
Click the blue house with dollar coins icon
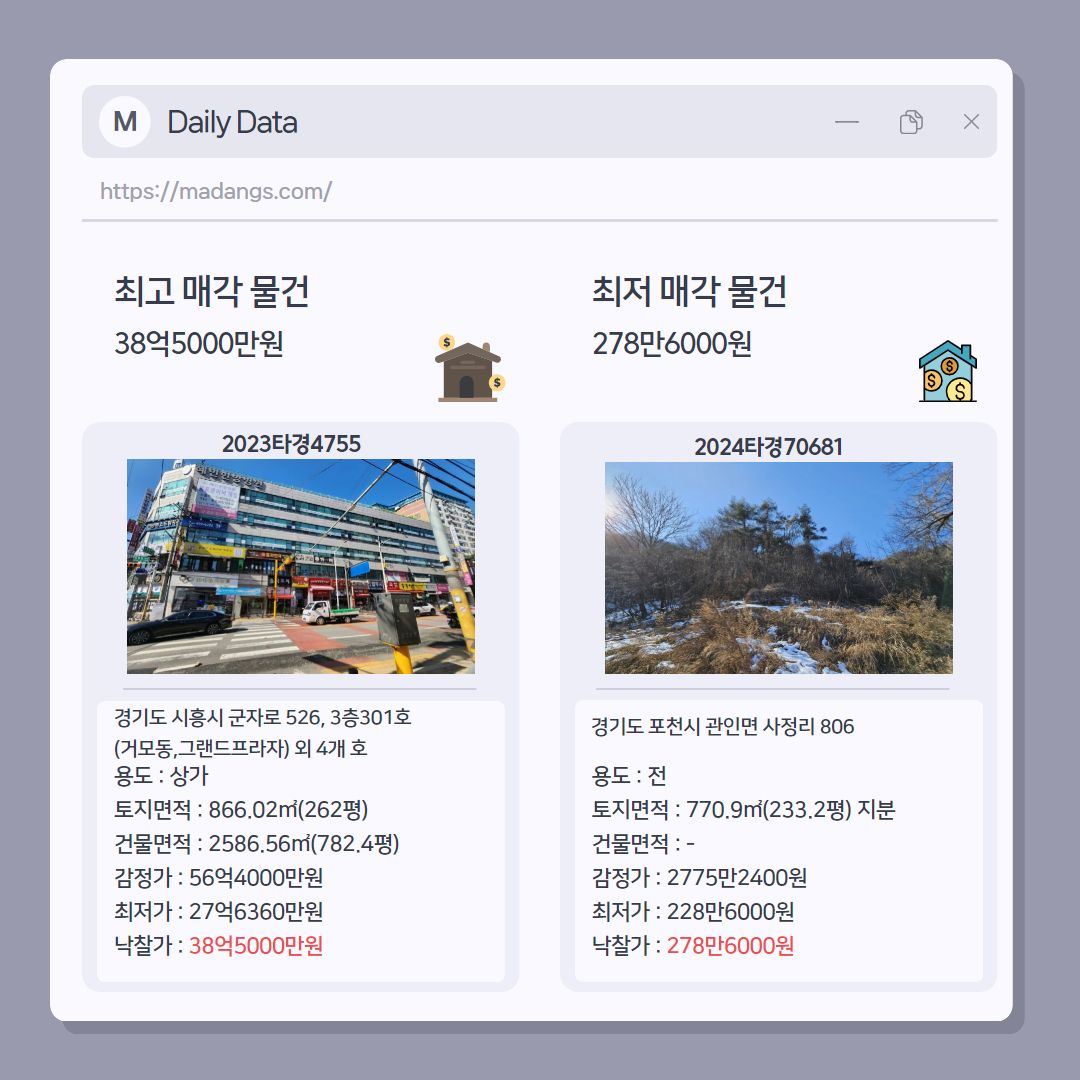tap(948, 371)
